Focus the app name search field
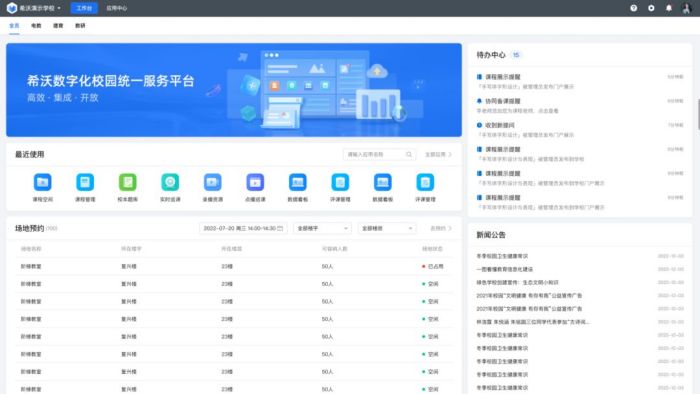This screenshot has height=394, width=700. (x=379, y=154)
